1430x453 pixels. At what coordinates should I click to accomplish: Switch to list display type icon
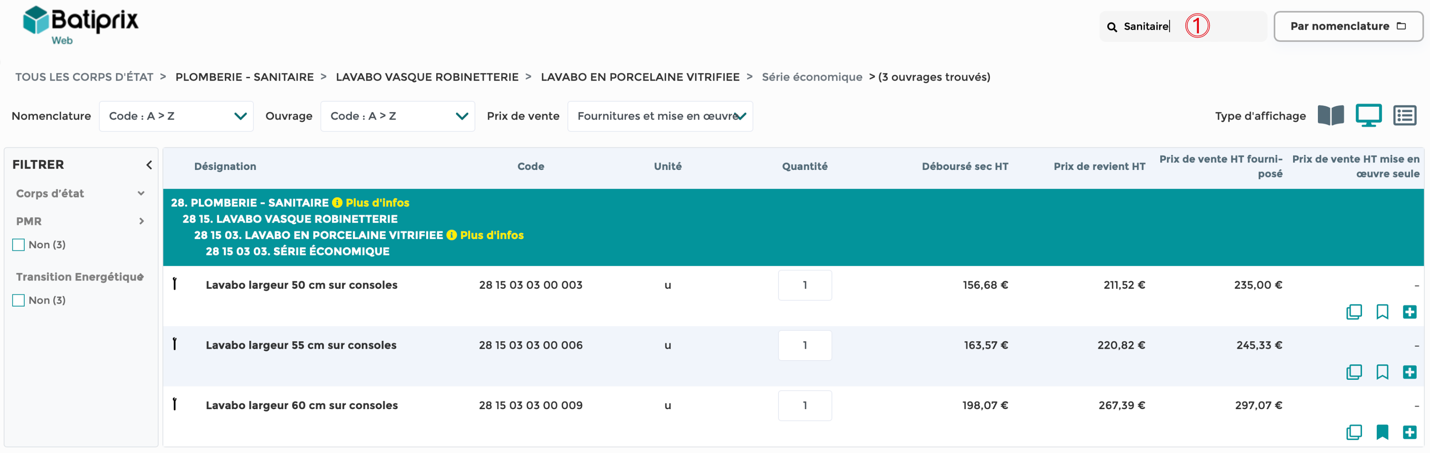(x=1405, y=116)
